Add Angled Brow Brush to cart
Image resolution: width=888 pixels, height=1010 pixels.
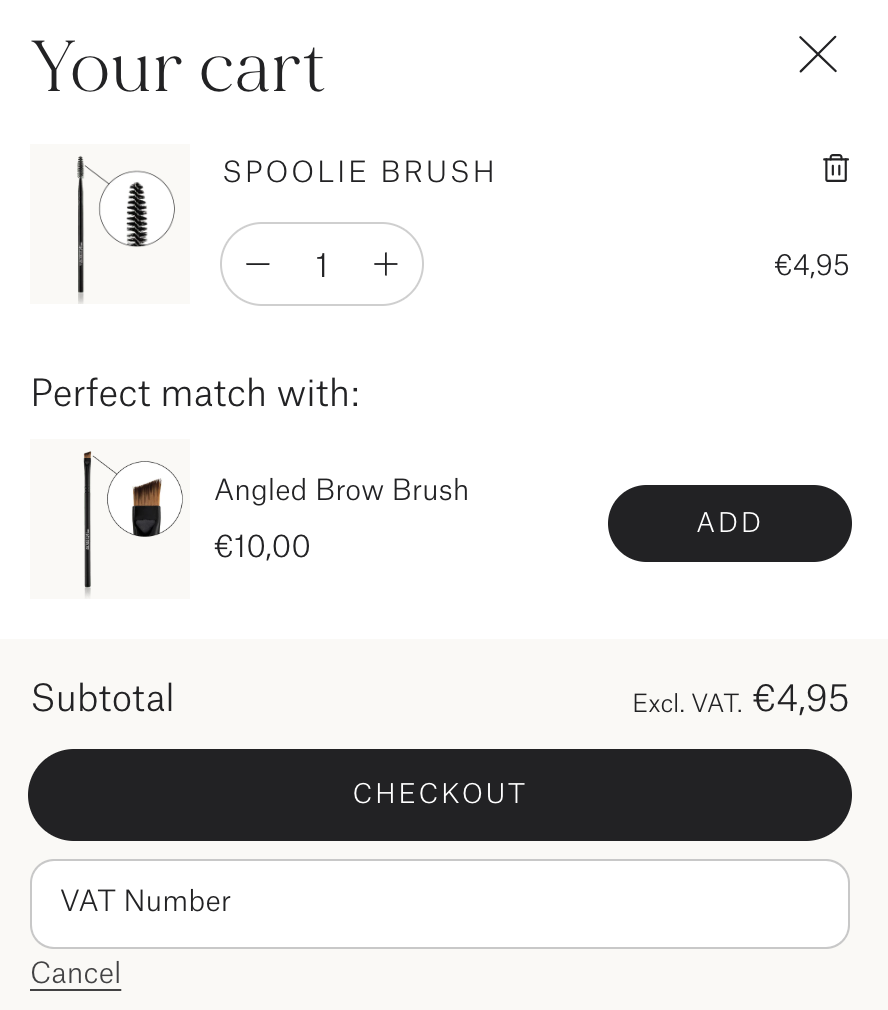click(x=729, y=523)
